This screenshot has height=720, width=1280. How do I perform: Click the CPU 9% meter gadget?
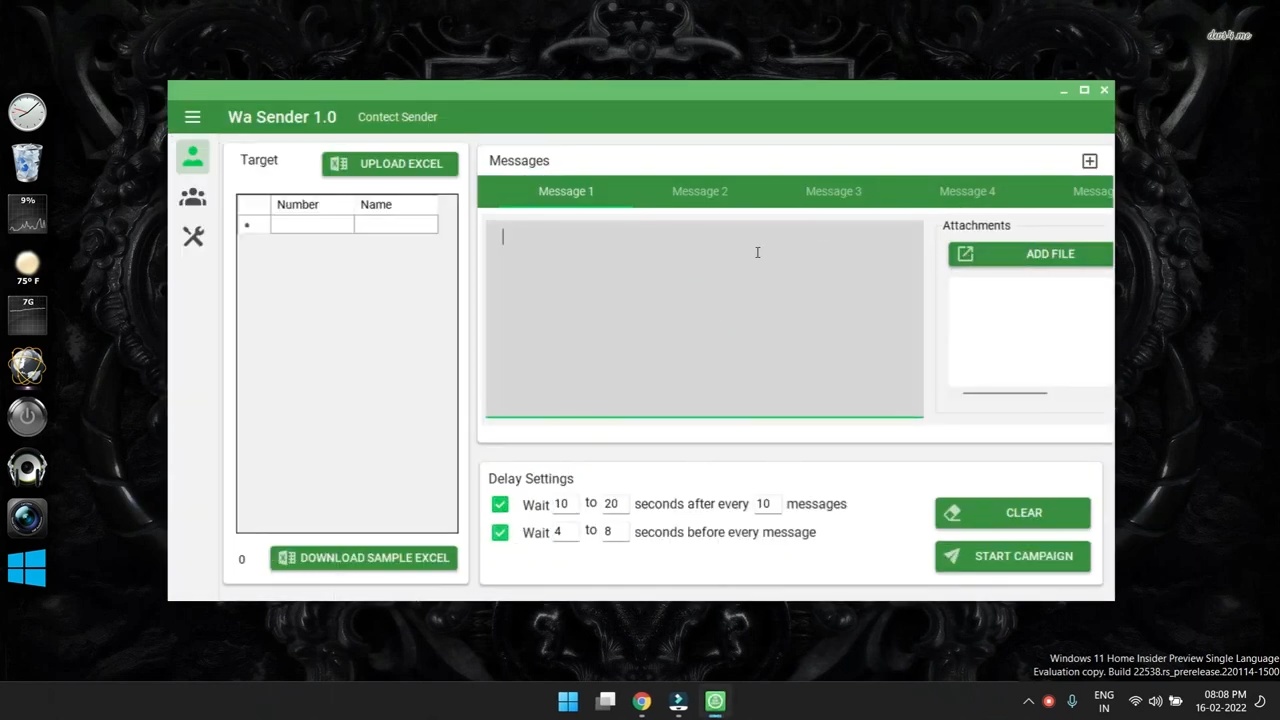click(x=27, y=213)
